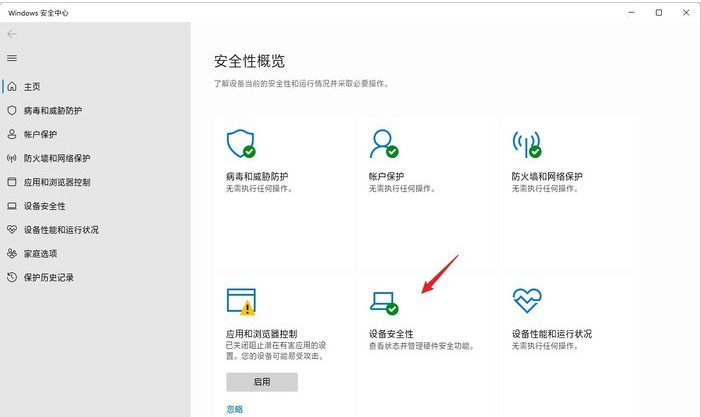Image resolution: width=701 pixels, height=417 pixels.
Task: Navigate to 设备安全性 sidebar label
Action: (44, 206)
